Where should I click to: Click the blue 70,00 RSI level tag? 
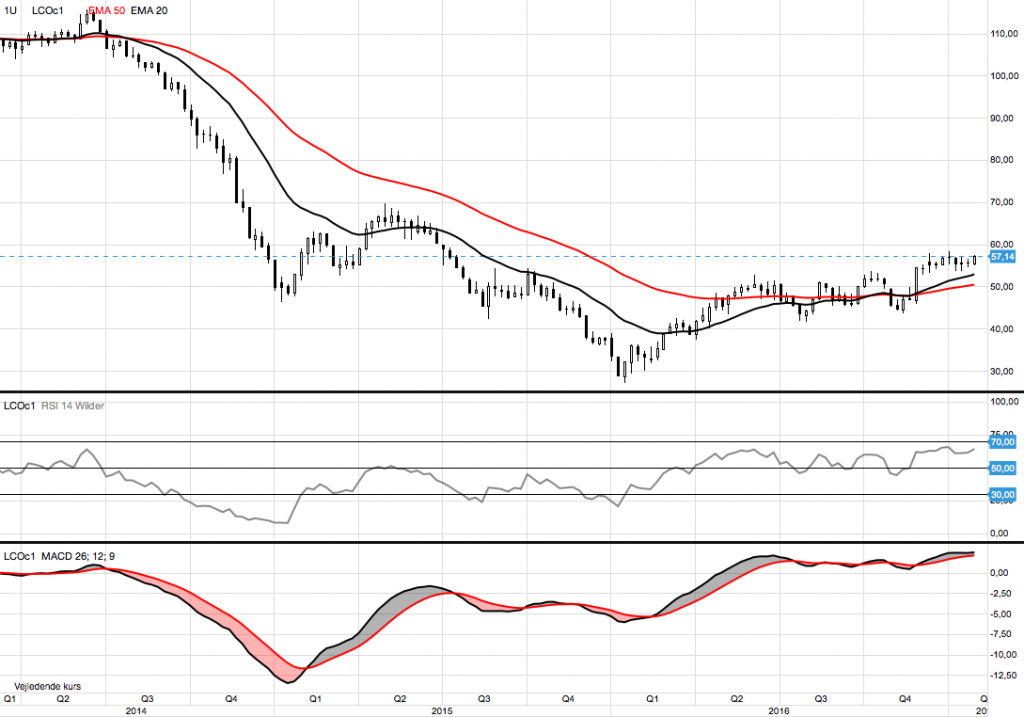[x=1002, y=442]
